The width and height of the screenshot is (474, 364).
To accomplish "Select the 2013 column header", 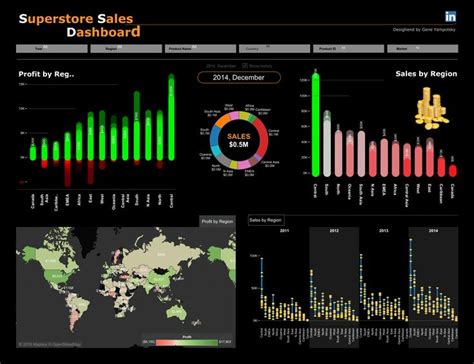I will point(384,231).
